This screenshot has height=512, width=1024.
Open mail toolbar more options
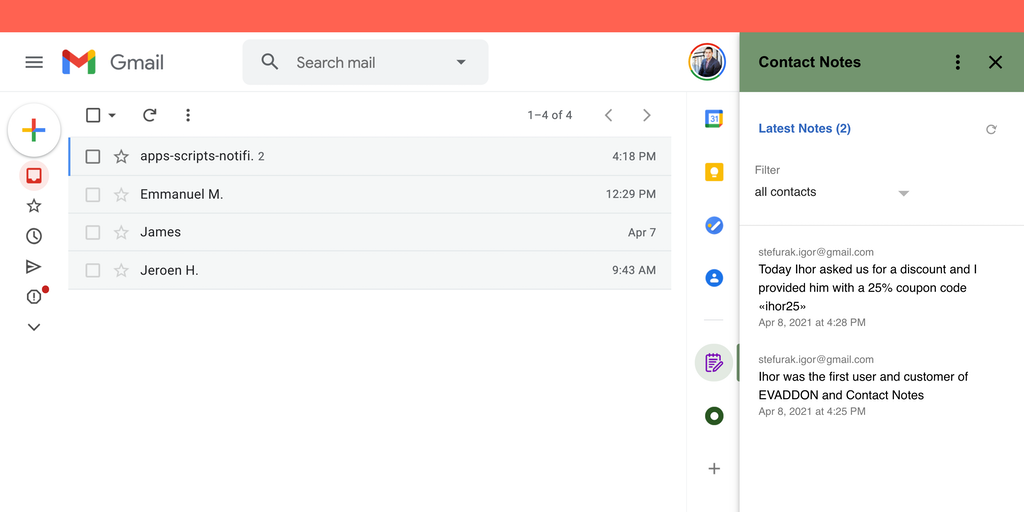(x=188, y=116)
